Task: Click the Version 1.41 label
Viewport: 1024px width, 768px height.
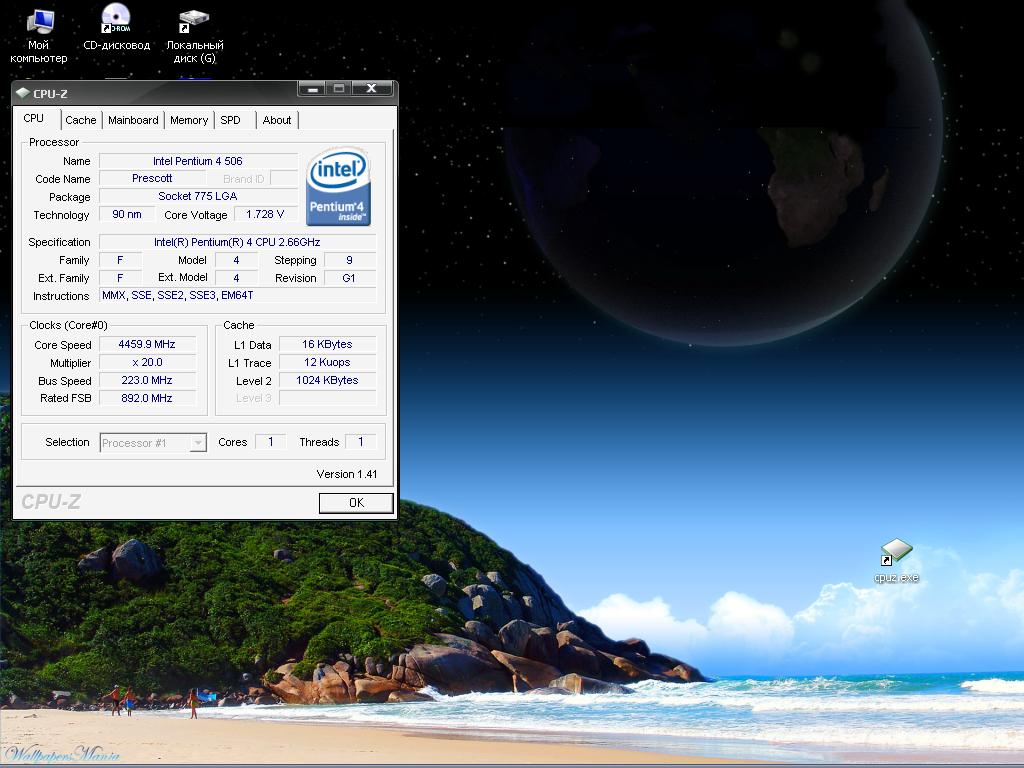Action: pyautogui.click(x=347, y=474)
